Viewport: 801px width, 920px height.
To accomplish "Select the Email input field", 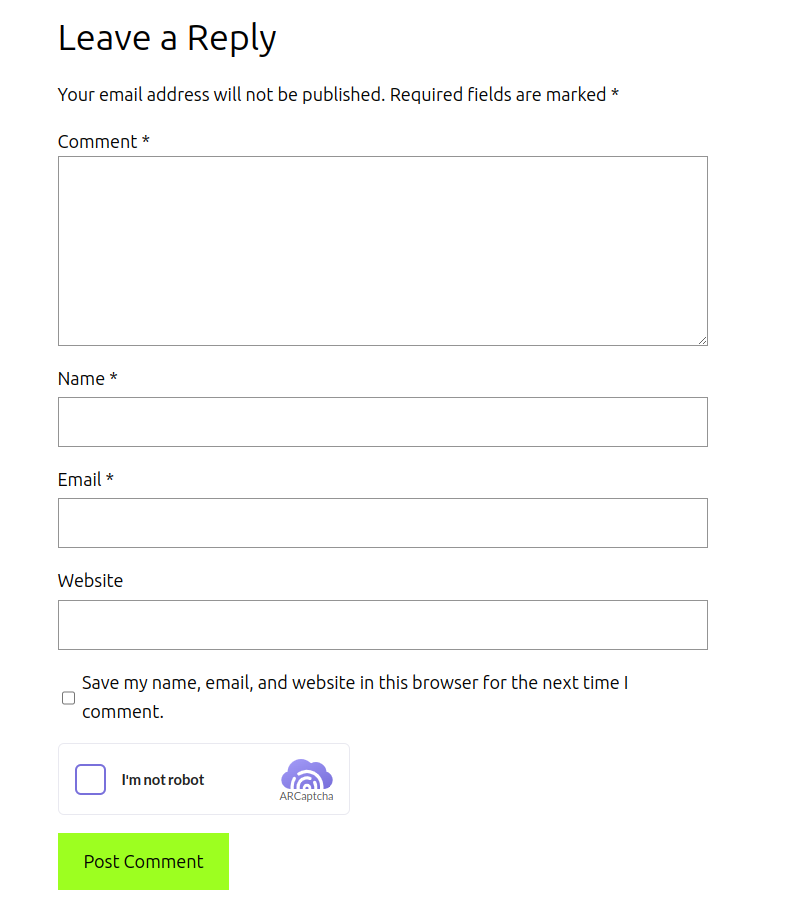I will (x=383, y=523).
